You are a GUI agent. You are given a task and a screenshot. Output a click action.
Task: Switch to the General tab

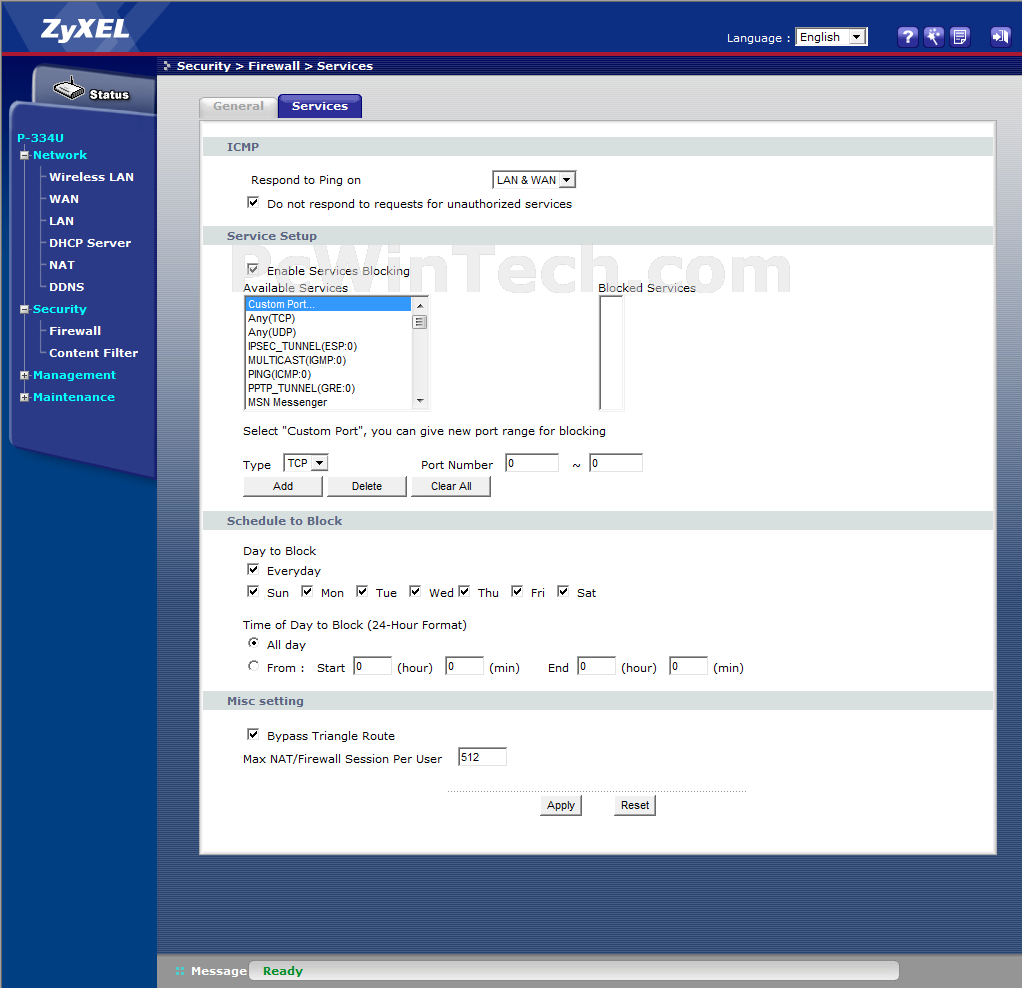tap(238, 106)
